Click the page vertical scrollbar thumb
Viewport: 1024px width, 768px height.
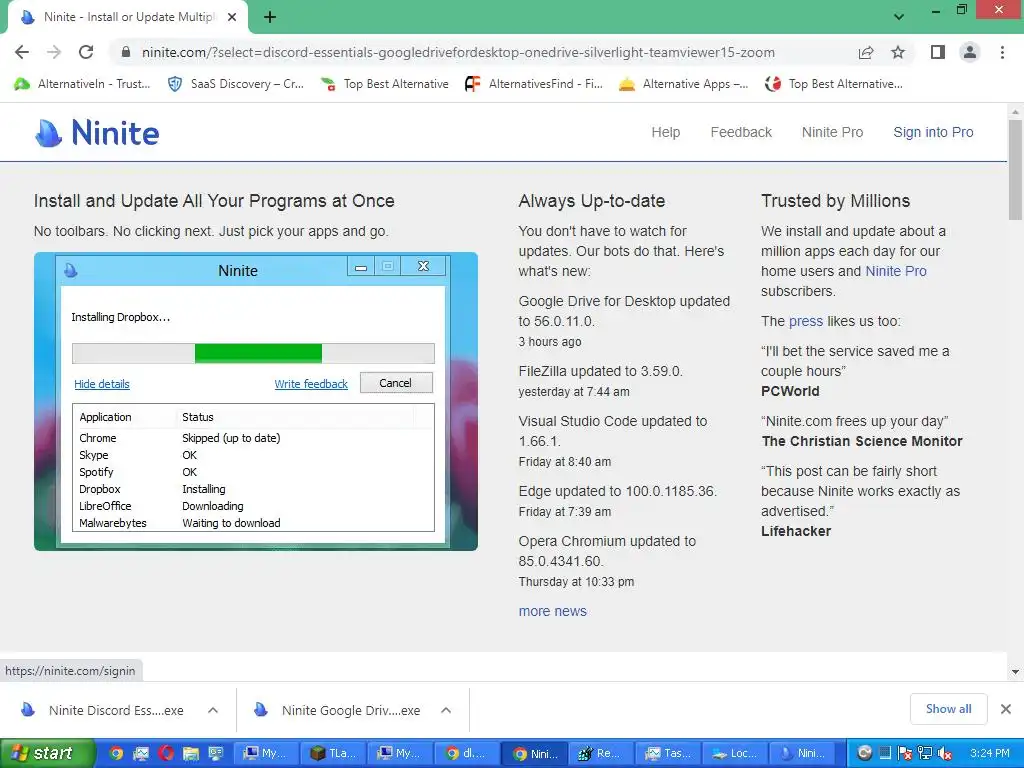point(1015,170)
